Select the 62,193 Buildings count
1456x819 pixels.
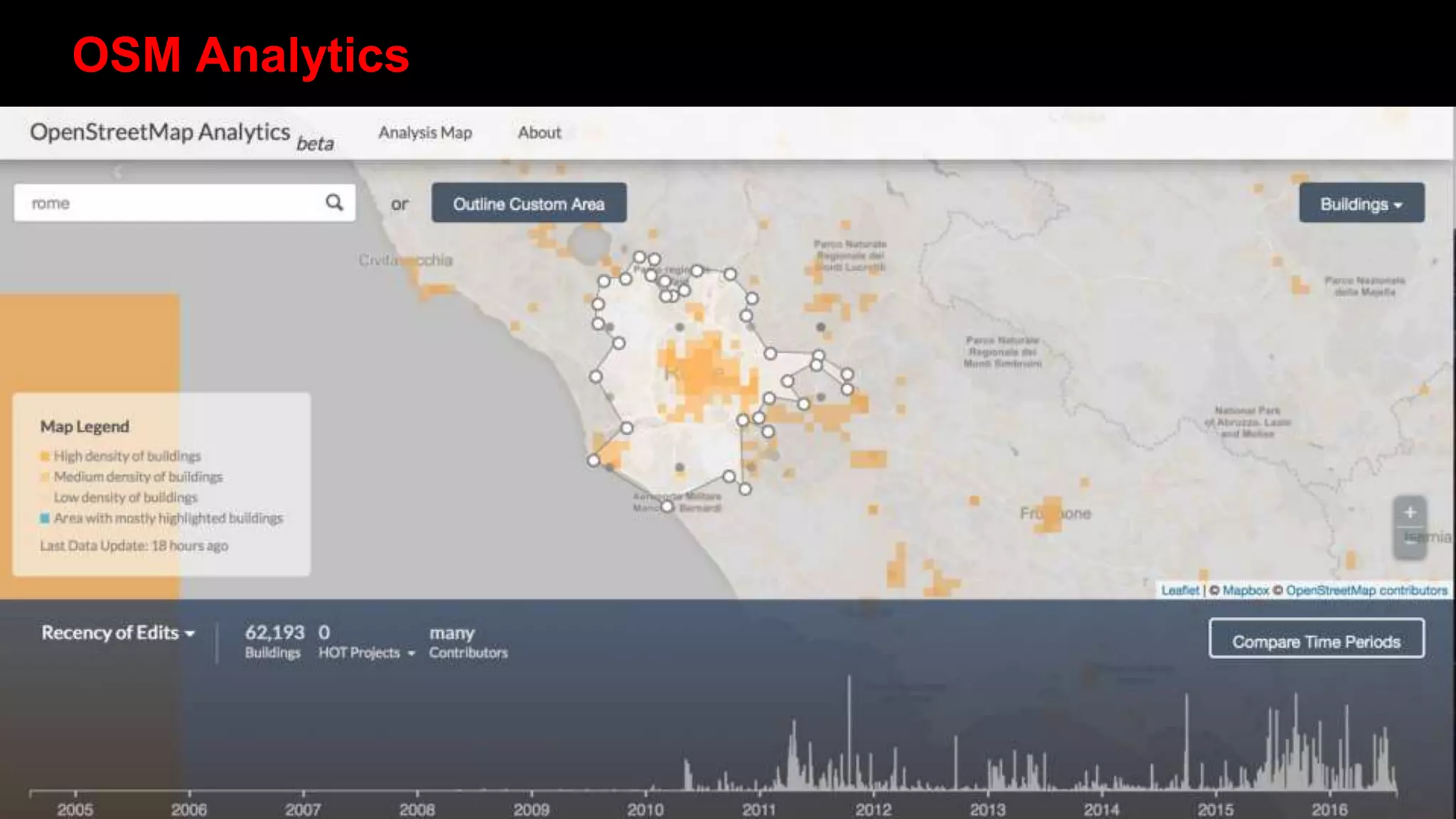click(274, 641)
